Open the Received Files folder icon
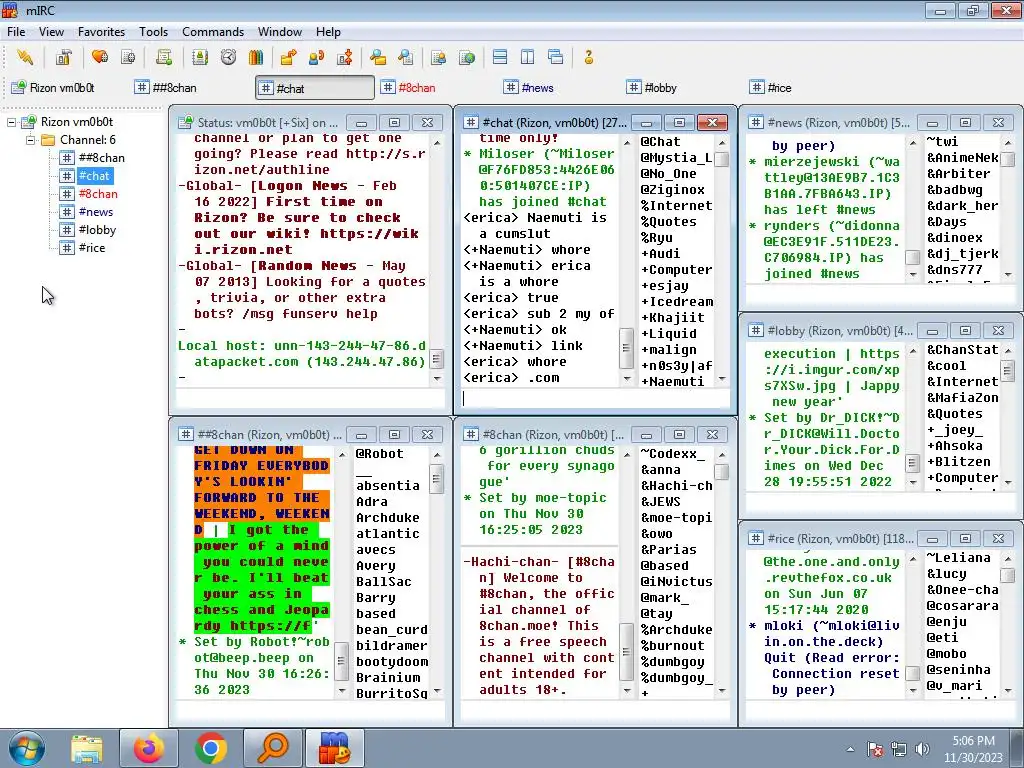Image resolution: width=1024 pixels, height=768 pixels. 377,57
